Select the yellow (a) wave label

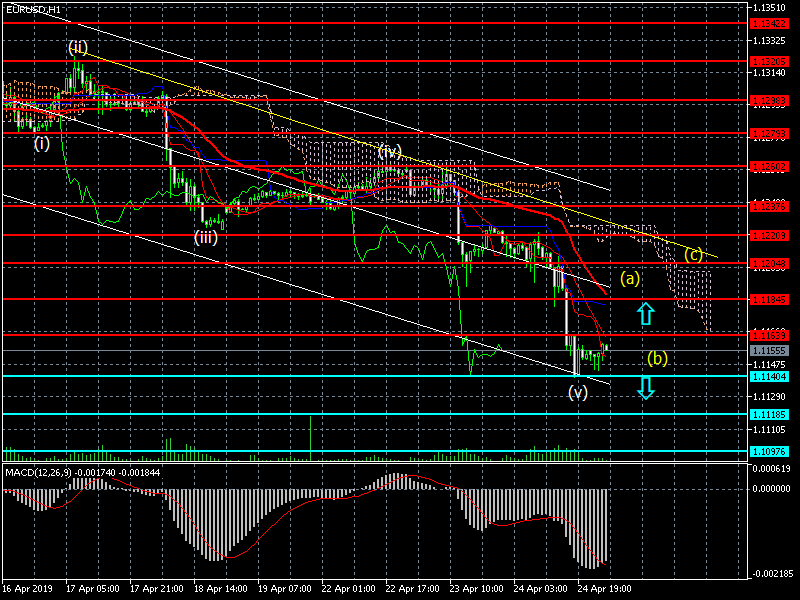(630, 279)
